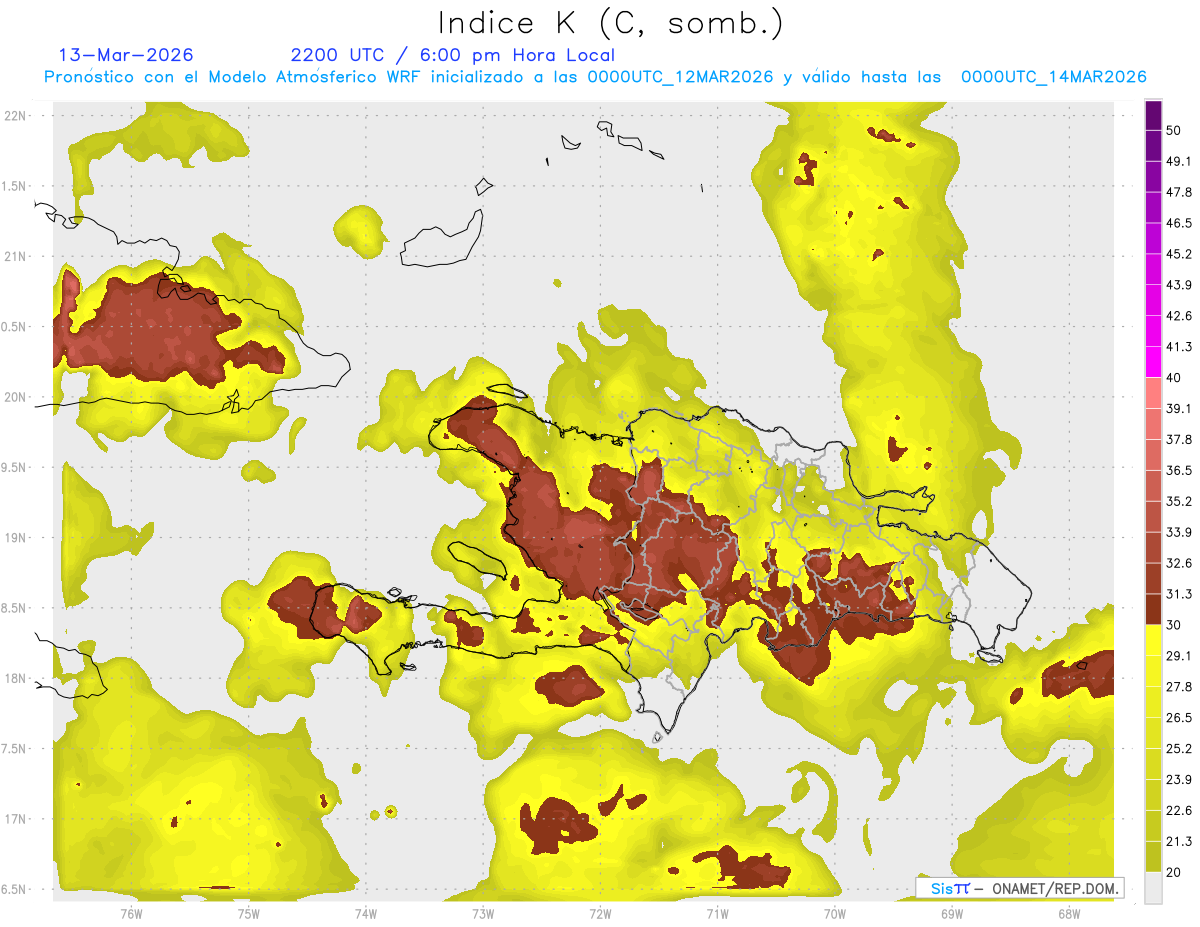Click the colorbar label "40"
The image size is (1200, 927).
coord(1175,378)
